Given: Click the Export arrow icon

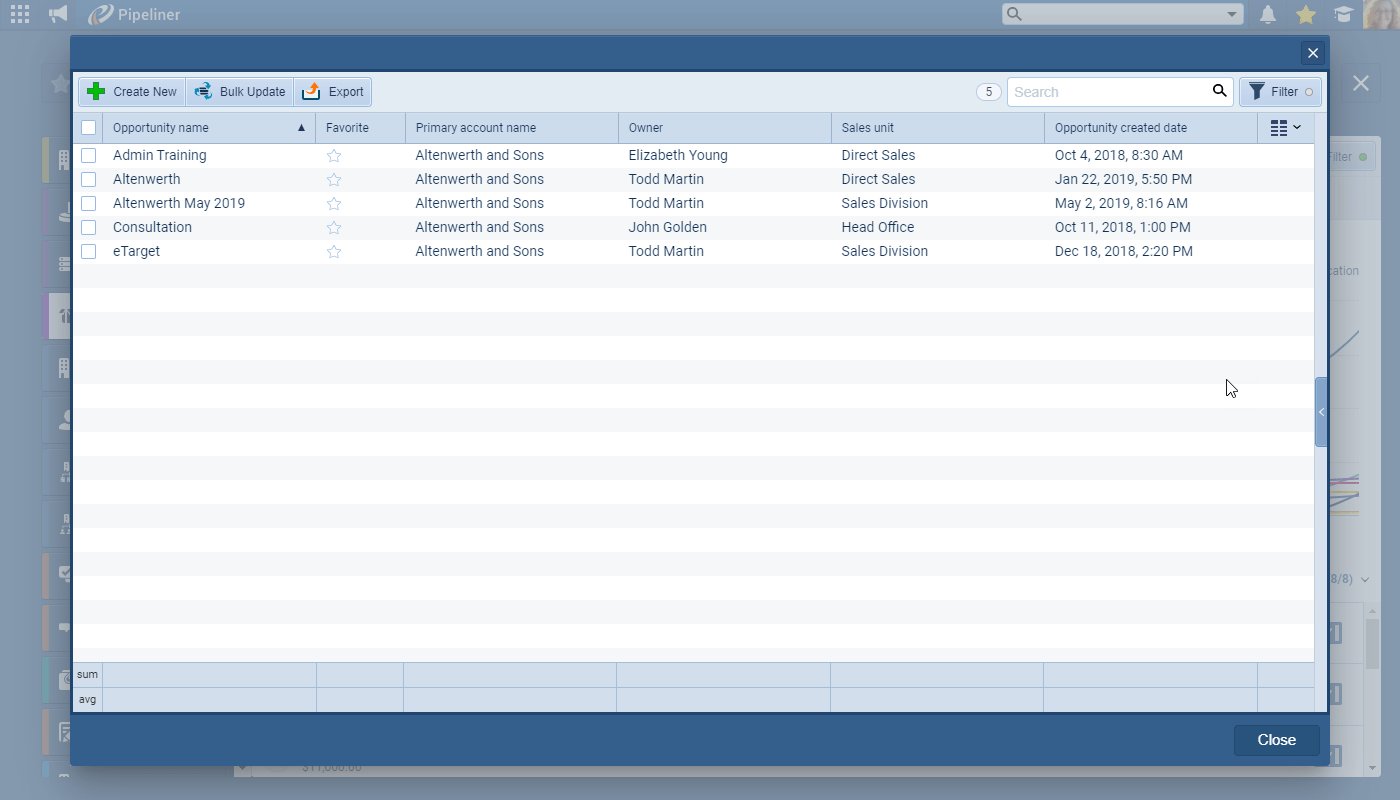Looking at the screenshot, I should [311, 92].
